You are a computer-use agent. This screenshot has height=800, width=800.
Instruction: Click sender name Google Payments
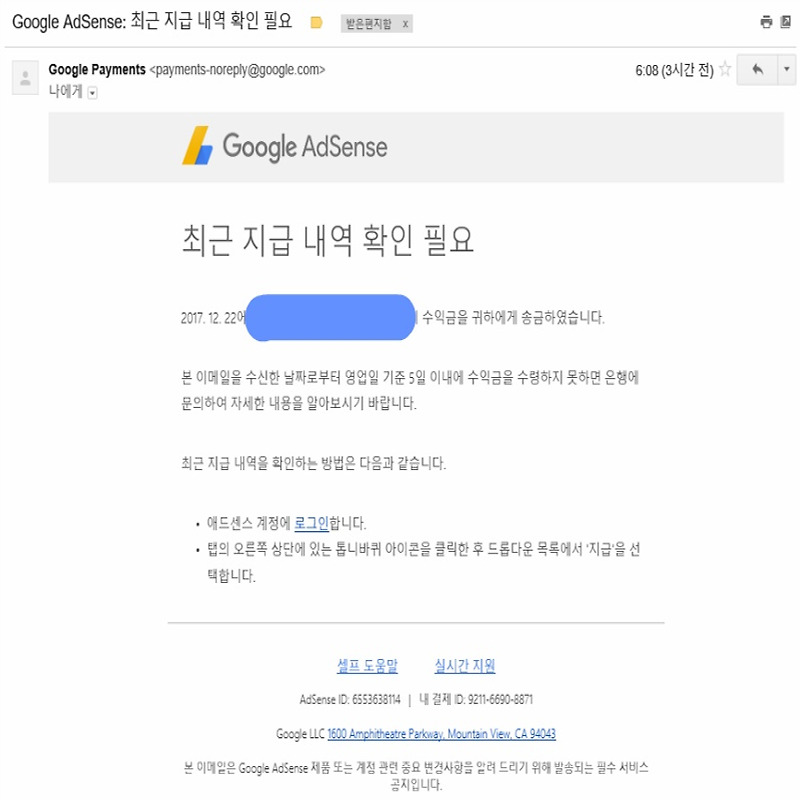97,69
